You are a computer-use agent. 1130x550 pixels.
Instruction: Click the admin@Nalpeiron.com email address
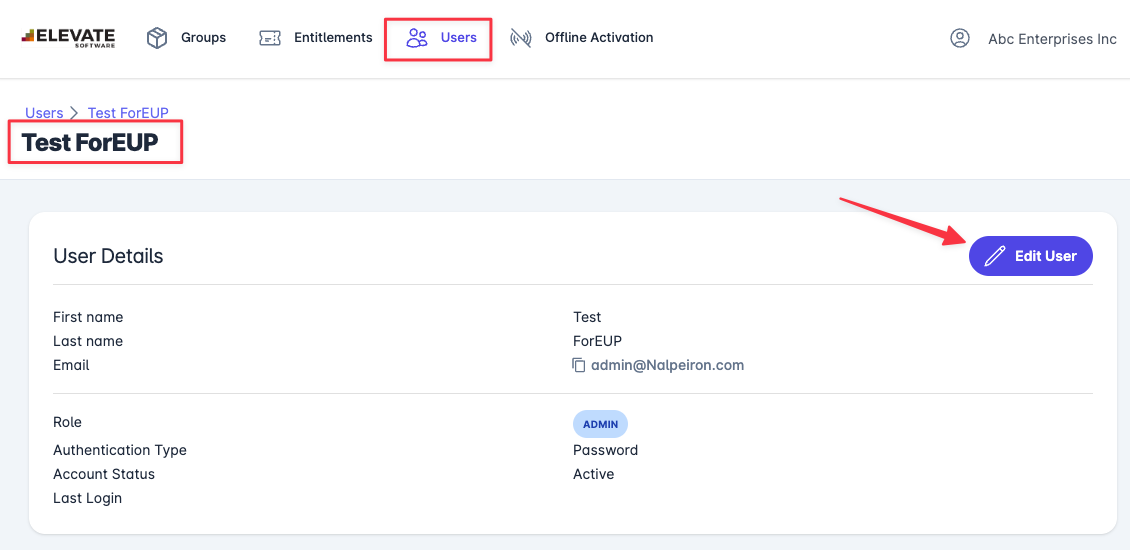(x=667, y=365)
